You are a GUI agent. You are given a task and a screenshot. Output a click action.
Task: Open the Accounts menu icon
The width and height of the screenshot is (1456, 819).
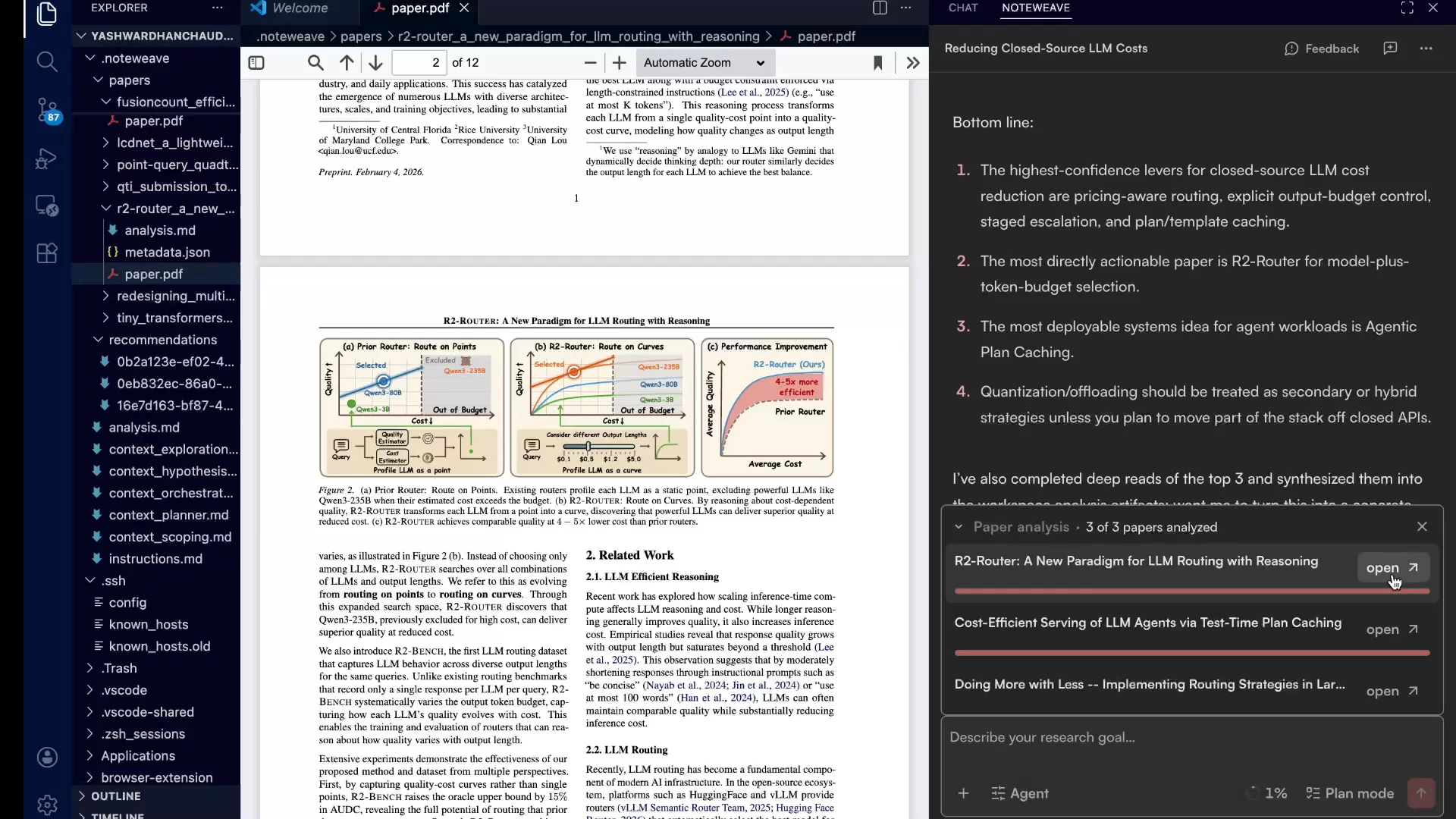coord(47,757)
